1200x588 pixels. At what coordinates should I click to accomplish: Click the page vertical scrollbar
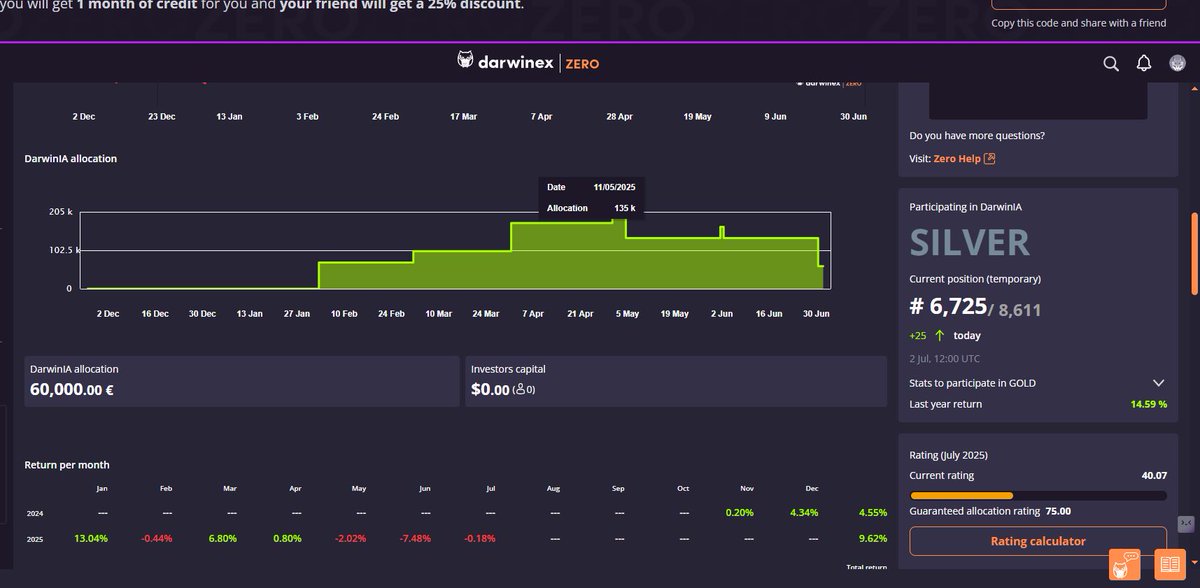coord(1195,254)
